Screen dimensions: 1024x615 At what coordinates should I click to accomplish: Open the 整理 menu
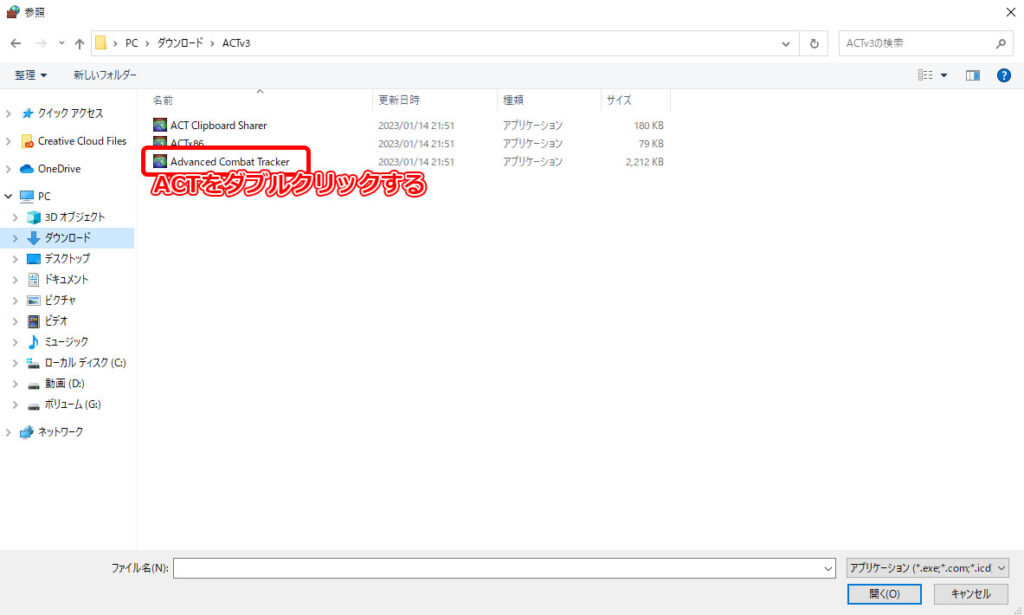pos(31,75)
